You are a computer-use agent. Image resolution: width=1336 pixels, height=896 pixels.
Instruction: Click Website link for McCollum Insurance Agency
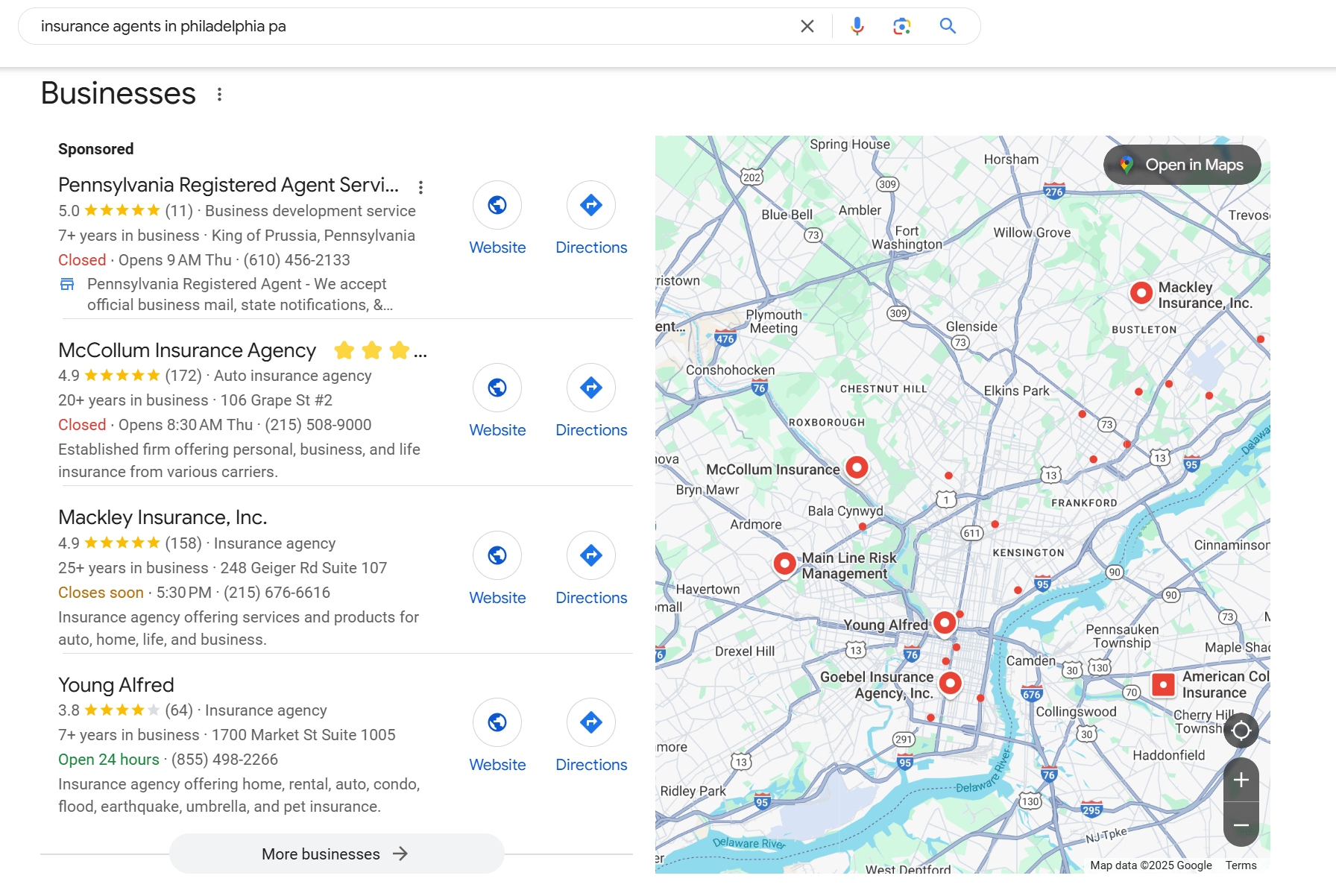click(497, 430)
